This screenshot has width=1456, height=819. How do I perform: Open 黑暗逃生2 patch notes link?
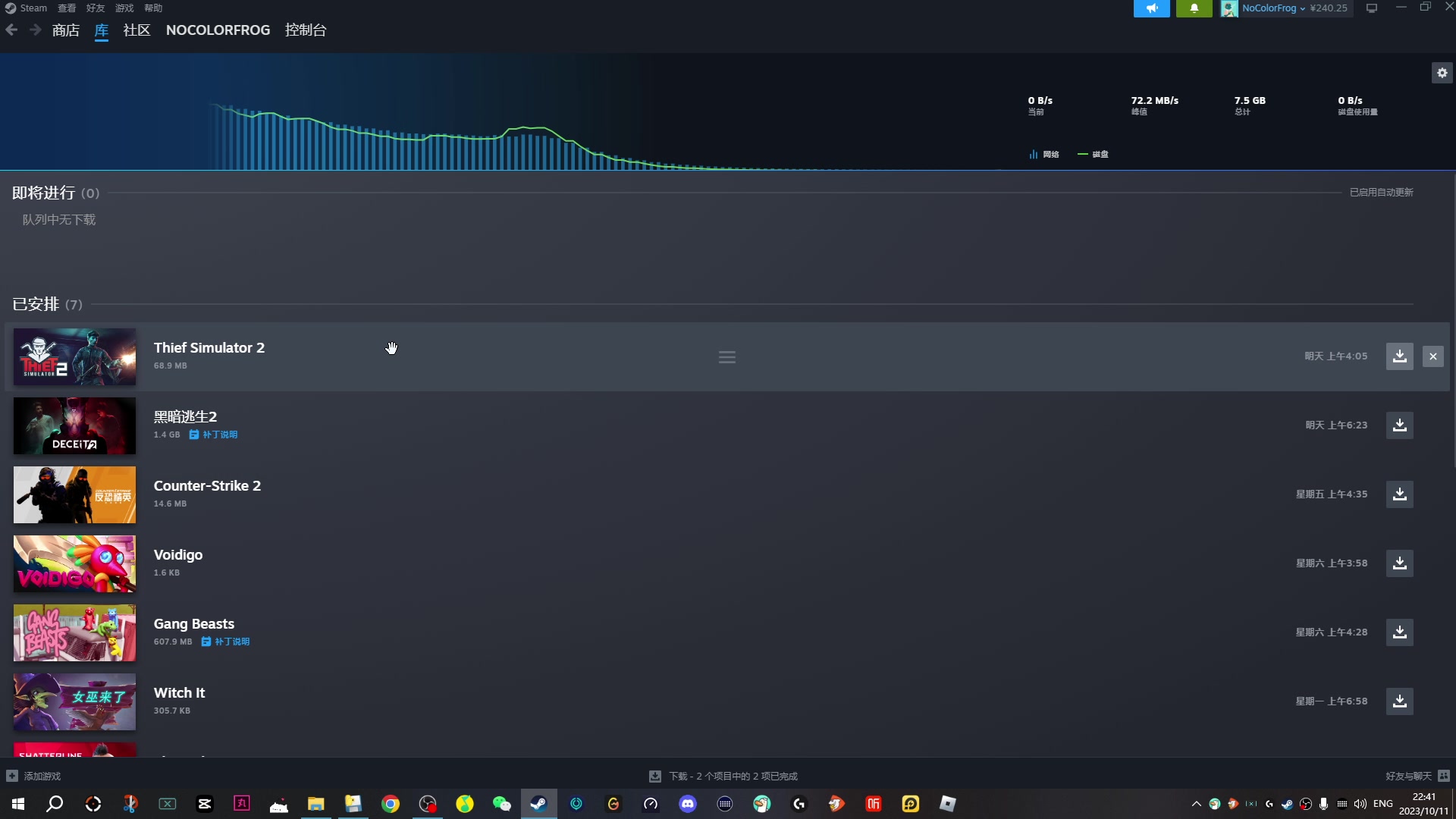tap(213, 435)
